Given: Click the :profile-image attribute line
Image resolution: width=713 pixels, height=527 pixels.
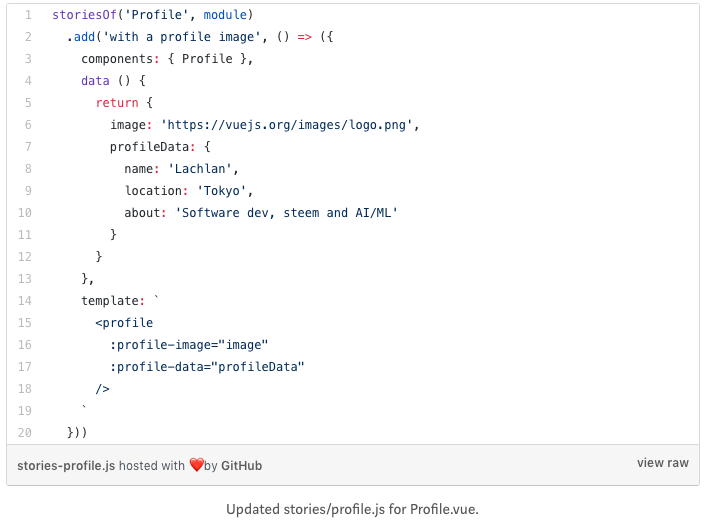Looking at the screenshot, I should pos(189,344).
